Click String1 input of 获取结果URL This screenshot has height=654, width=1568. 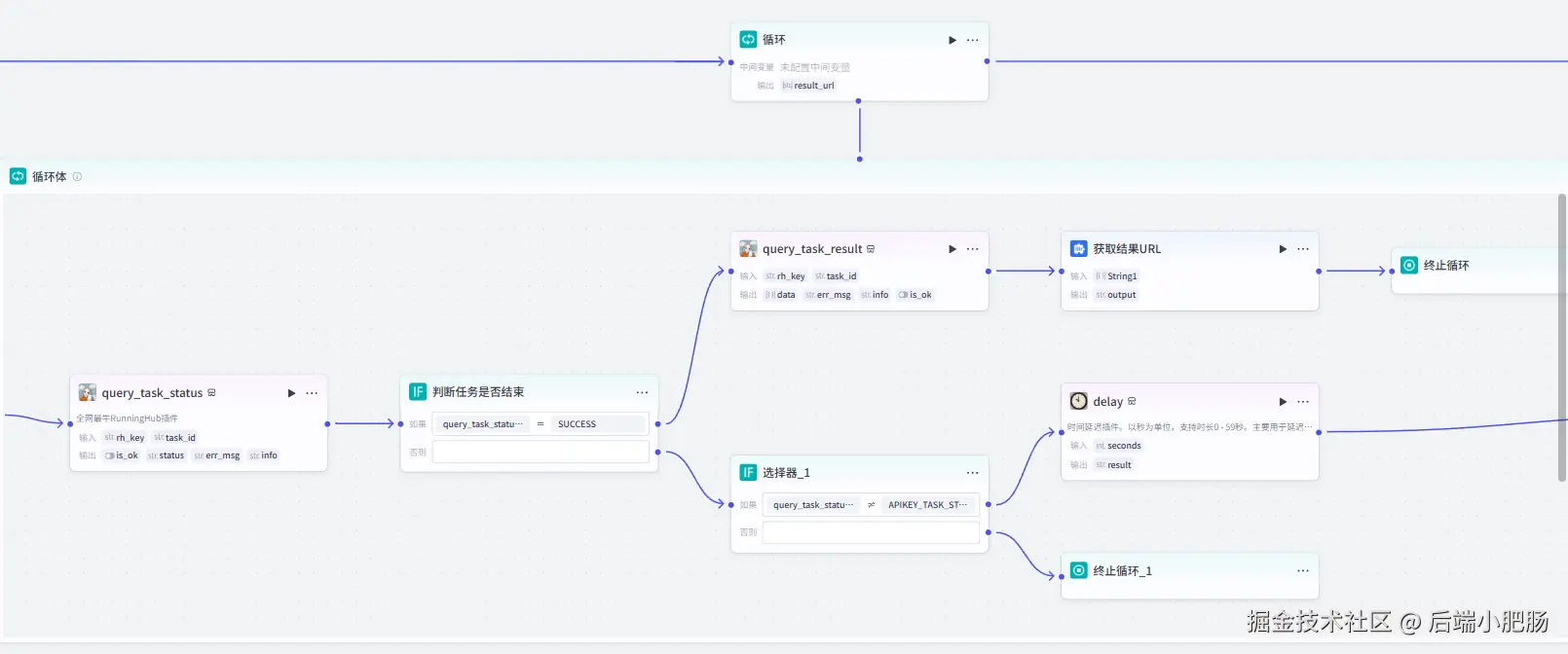pyautogui.click(x=1116, y=276)
